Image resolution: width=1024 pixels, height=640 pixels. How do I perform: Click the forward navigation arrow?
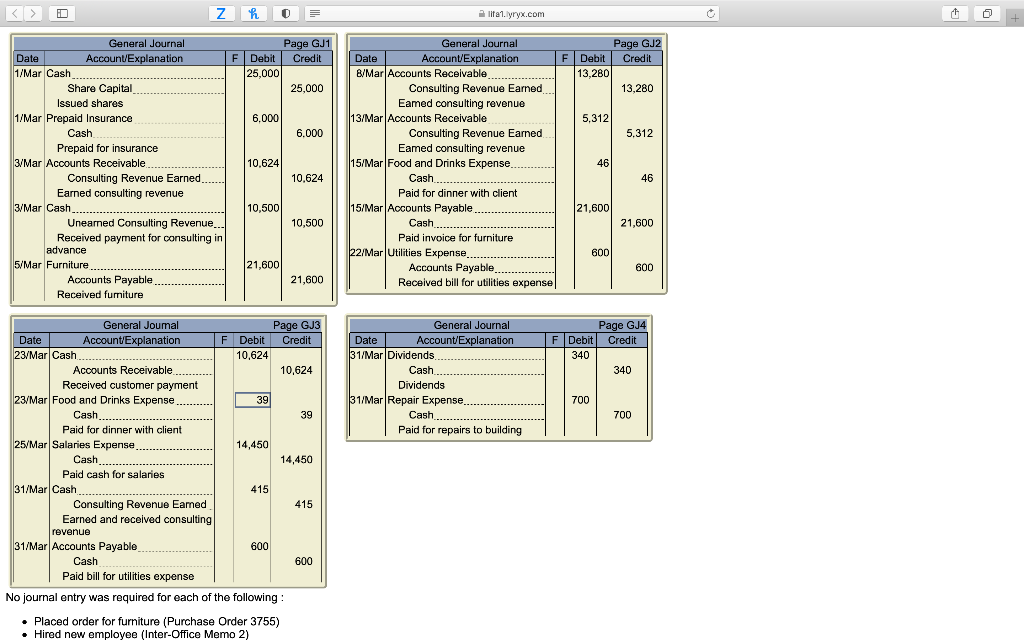[x=35, y=14]
